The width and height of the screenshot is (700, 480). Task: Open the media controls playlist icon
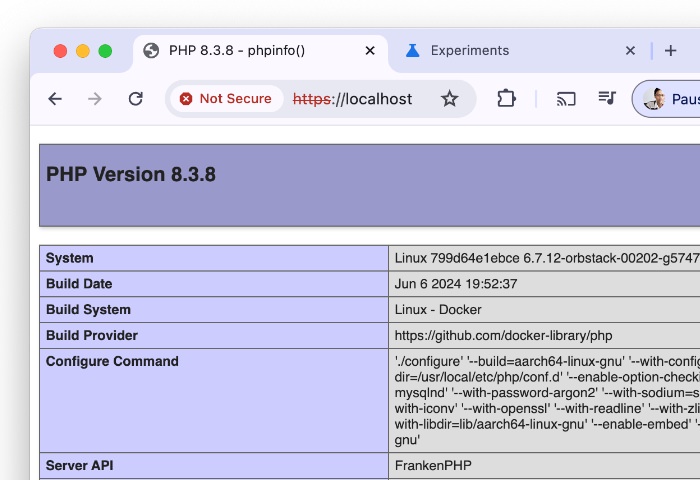[x=607, y=98]
